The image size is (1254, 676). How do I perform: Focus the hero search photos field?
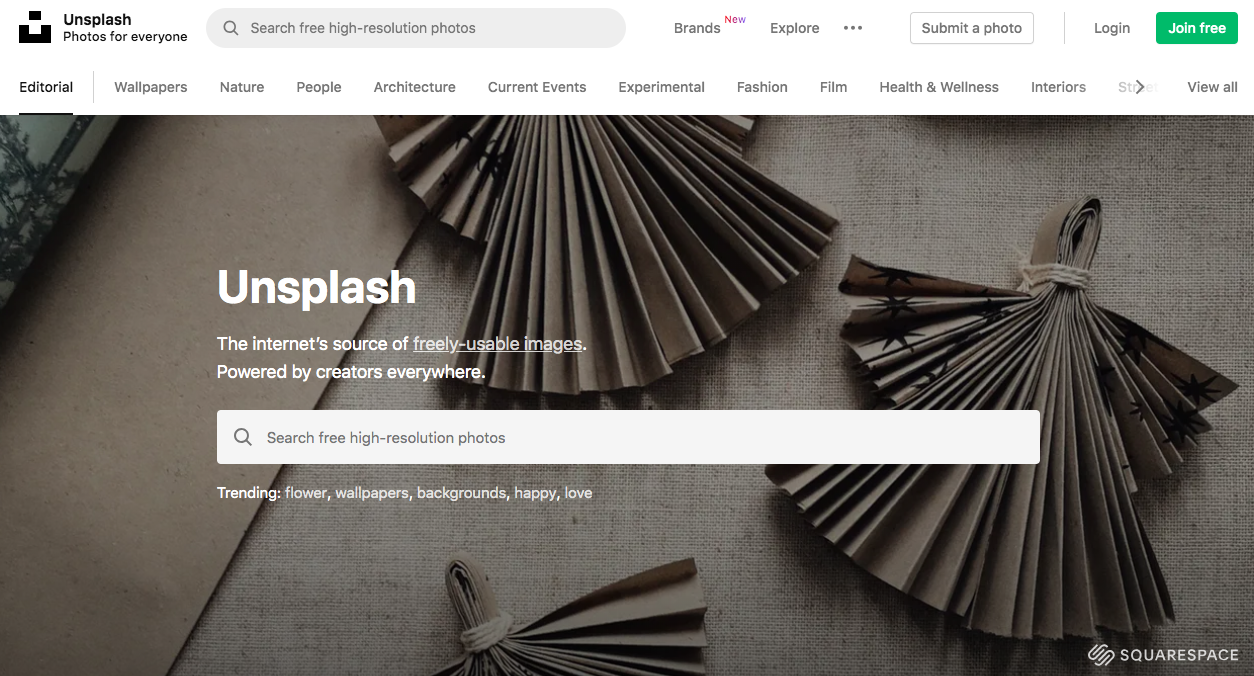pyautogui.click(x=628, y=437)
